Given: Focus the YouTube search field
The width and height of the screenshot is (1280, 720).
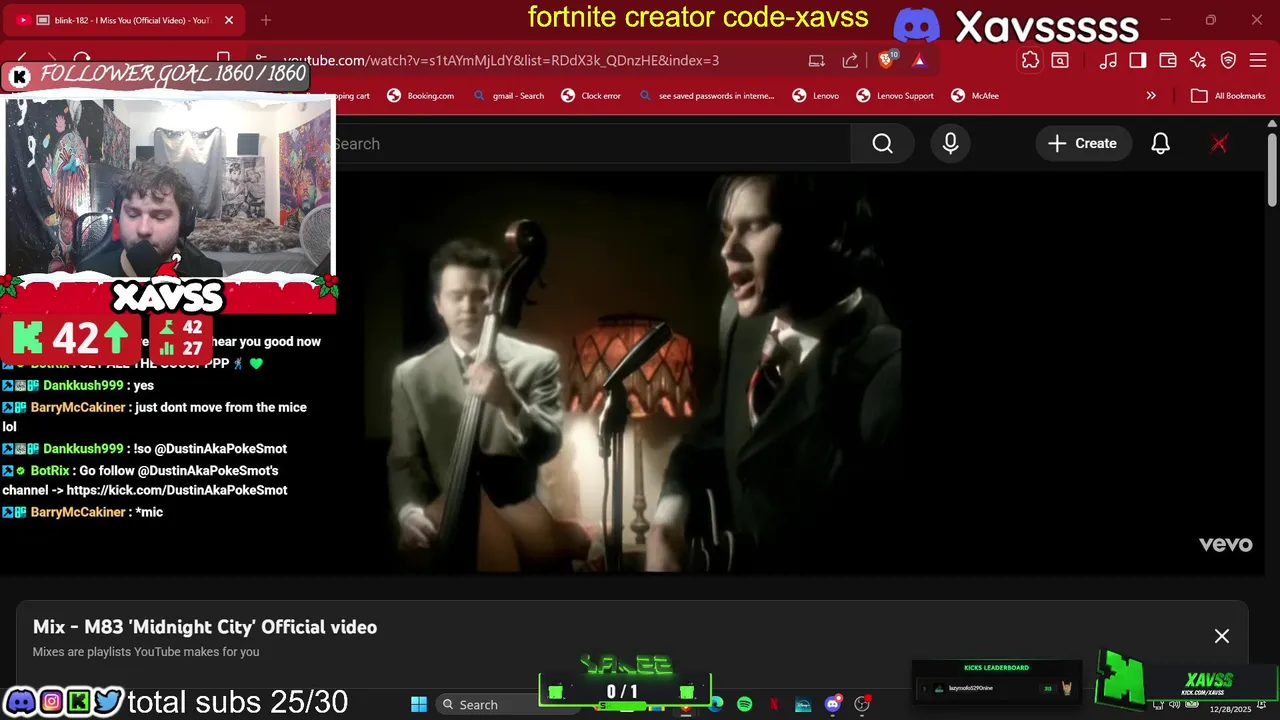Looking at the screenshot, I should (590, 144).
